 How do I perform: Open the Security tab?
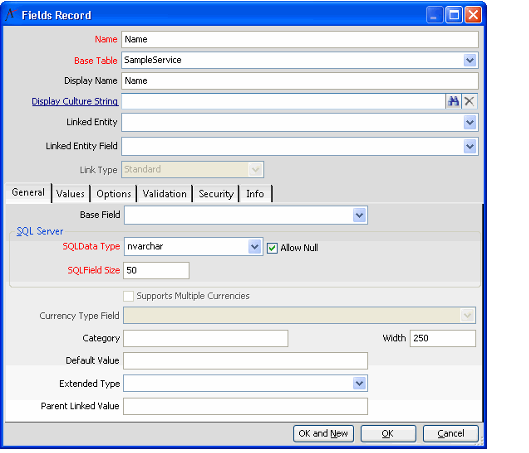216,194
